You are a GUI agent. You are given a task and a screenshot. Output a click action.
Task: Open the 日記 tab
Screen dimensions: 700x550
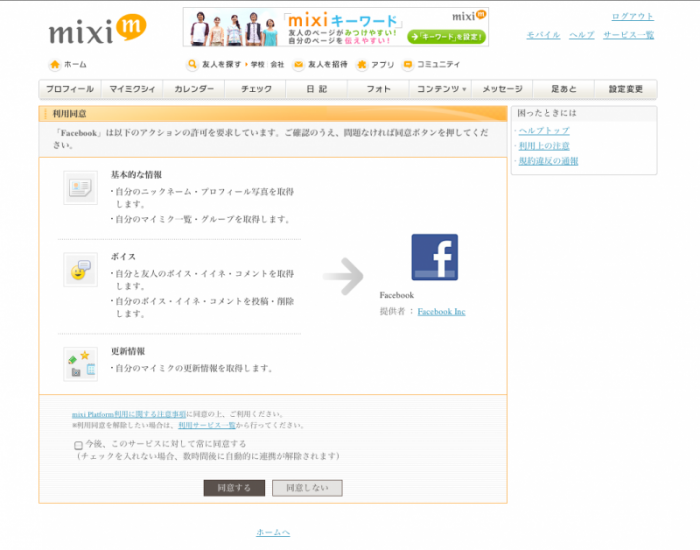pyautogui.click(x=317, y=89)
